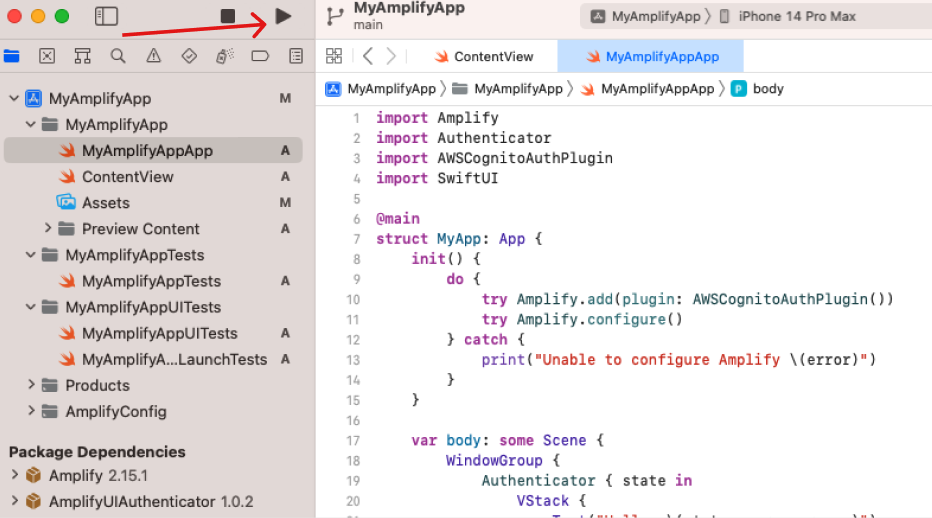Expand the AmplifyConfig folder
The image size is (932, 518).
tap(31, 411)
